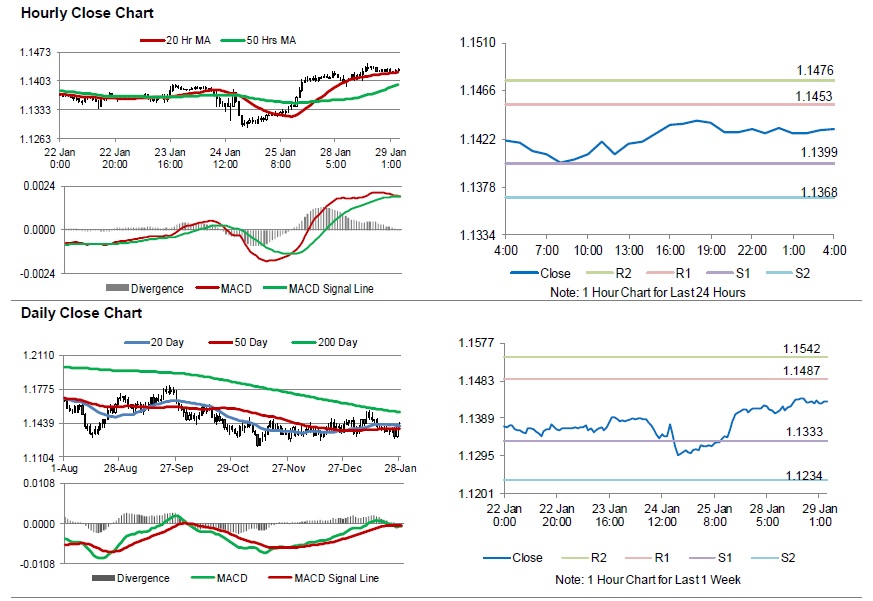Screen dimensions: 873x601
Task: Click the "Last 1 Week" chart note
Action: click(648, 580)
